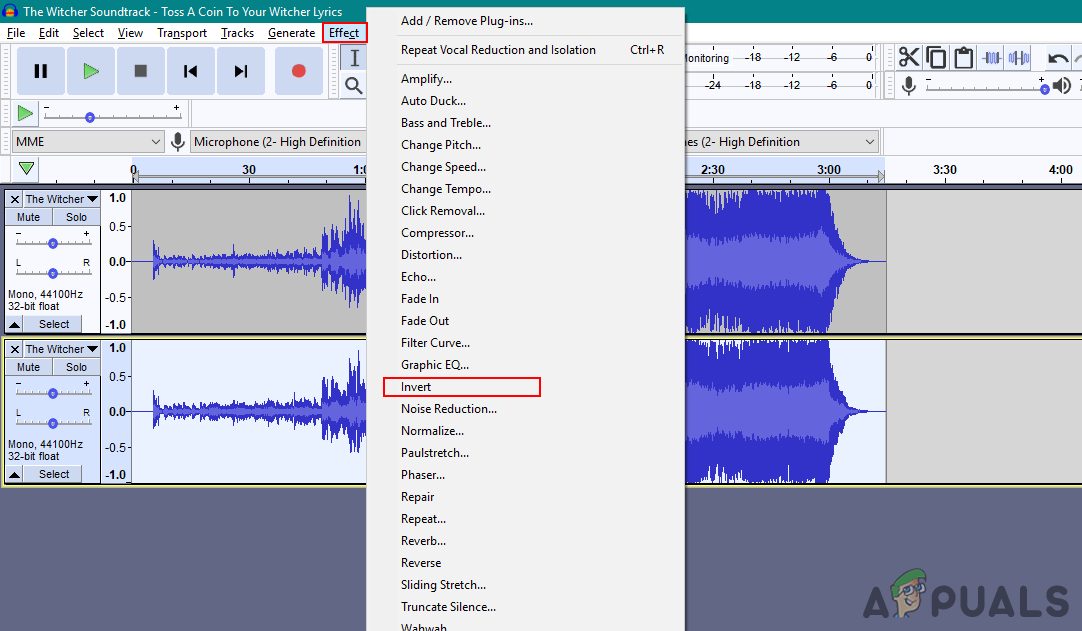The width and height of the screenshot is (1082, 631).
Task: Adjust the first track gain slider
Action: point(52,243)
